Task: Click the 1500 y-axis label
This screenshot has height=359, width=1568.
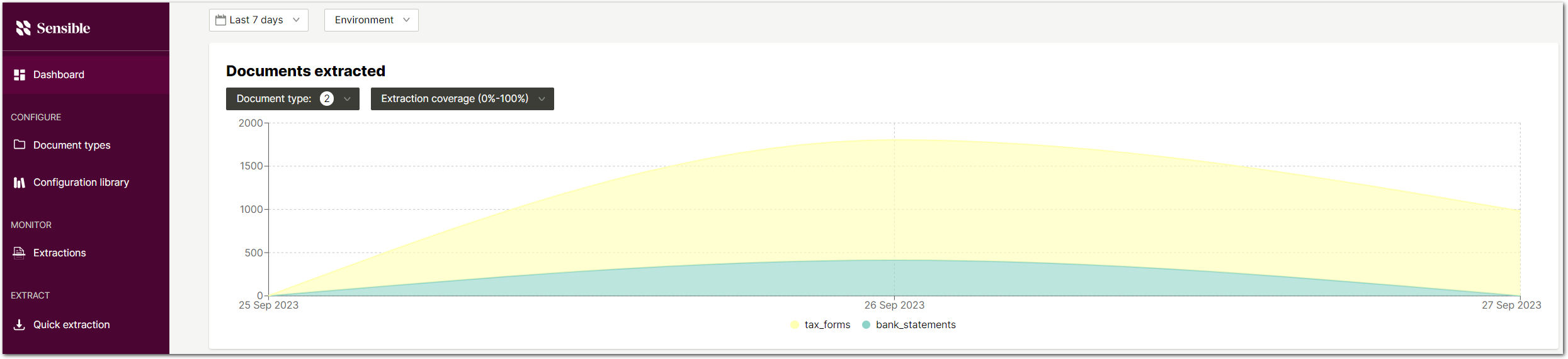Action: click(x=251, y=166)
